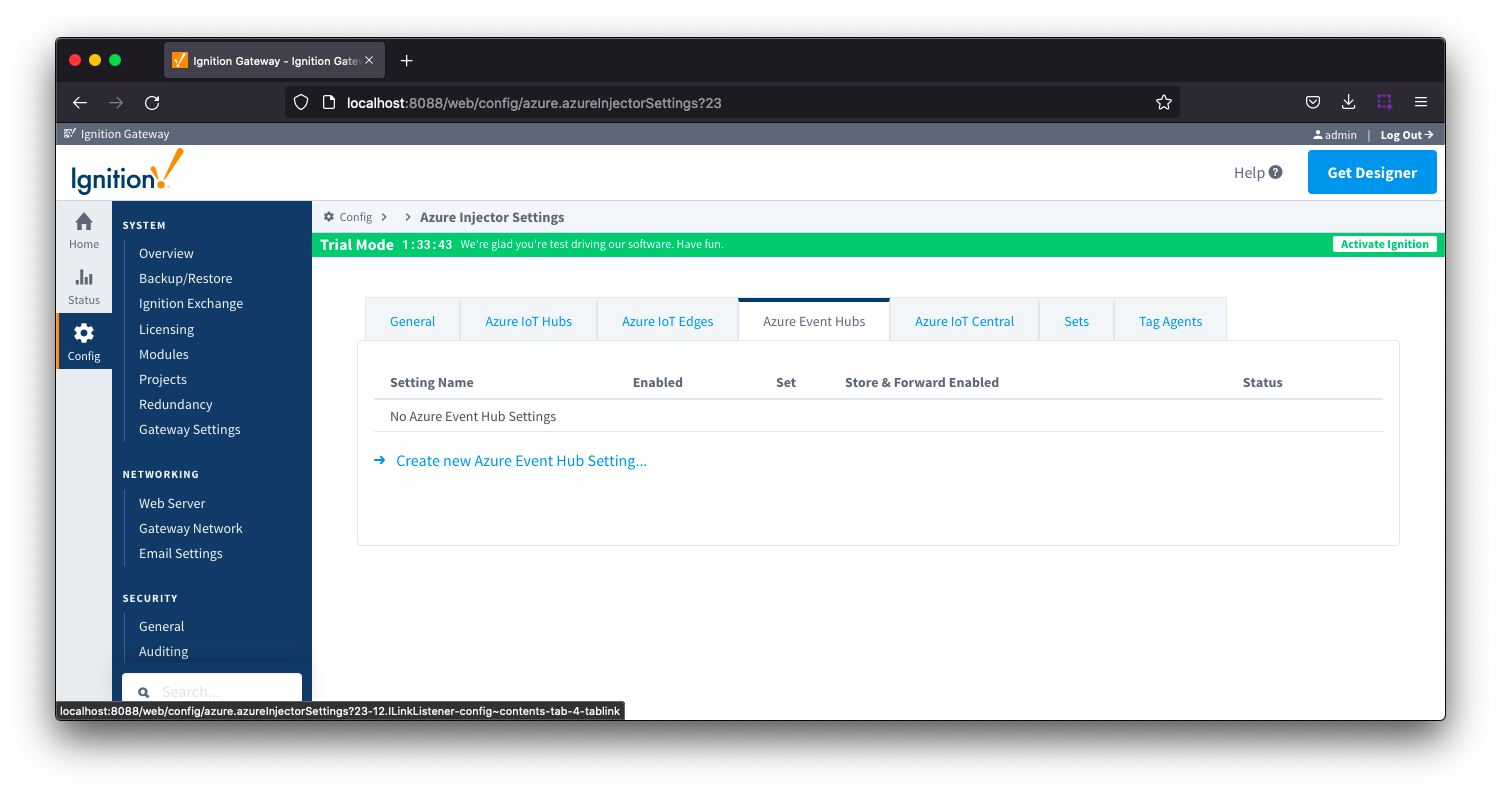Open the Status bar-chart icon

tap(84, 278)
